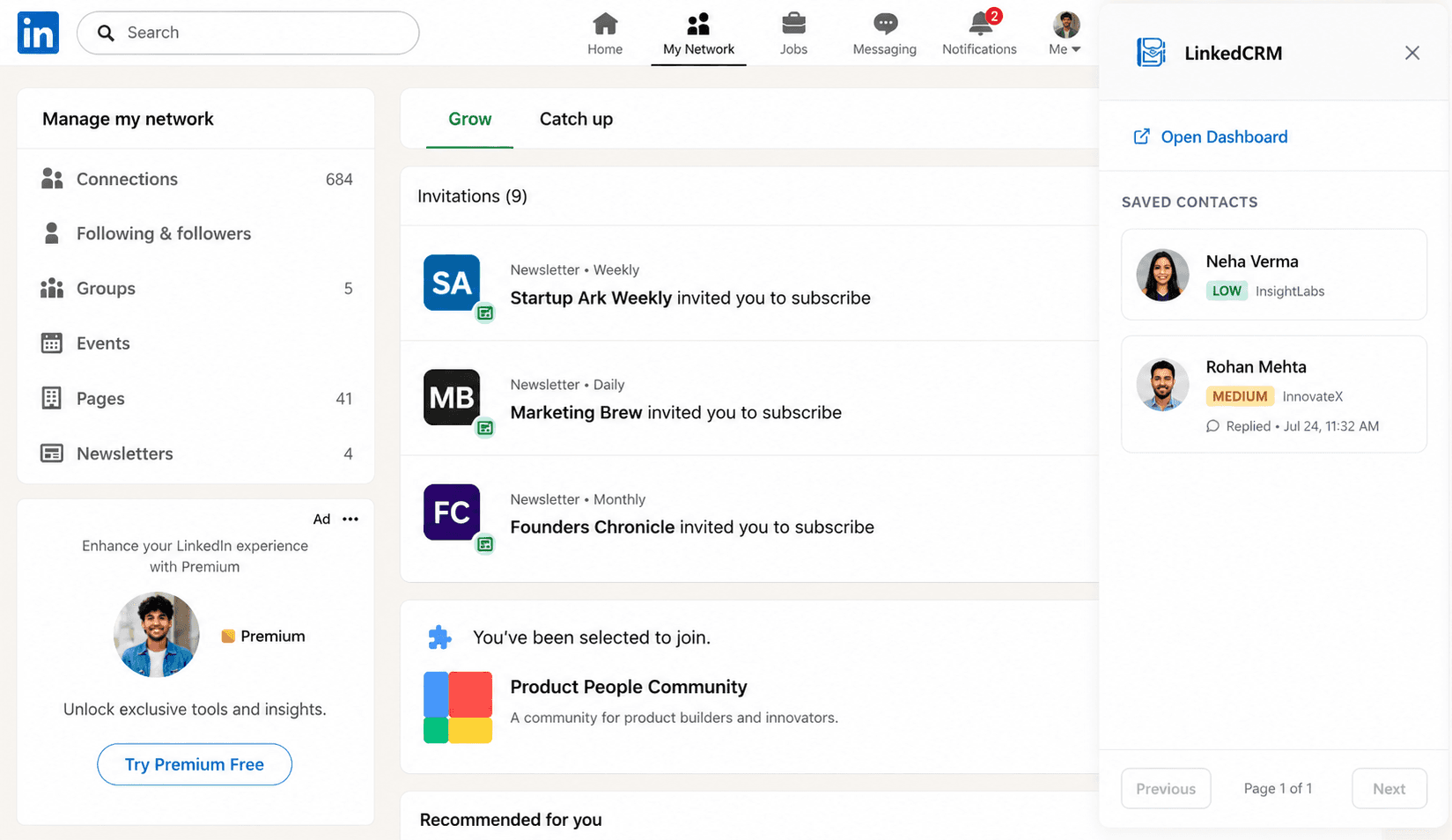The width and height of the screenshot is (1452, 840).
Task: Open Neha Verma's profile photo
Action: tap(1162, 275)
